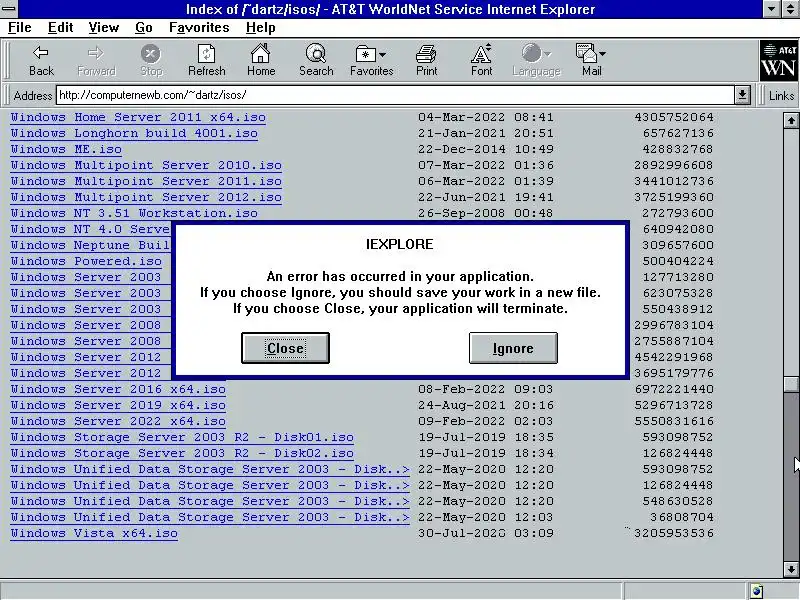Viewport: 800px width, 600px height.
Task: Click the file size 36808704
Action: coord(682,517)
